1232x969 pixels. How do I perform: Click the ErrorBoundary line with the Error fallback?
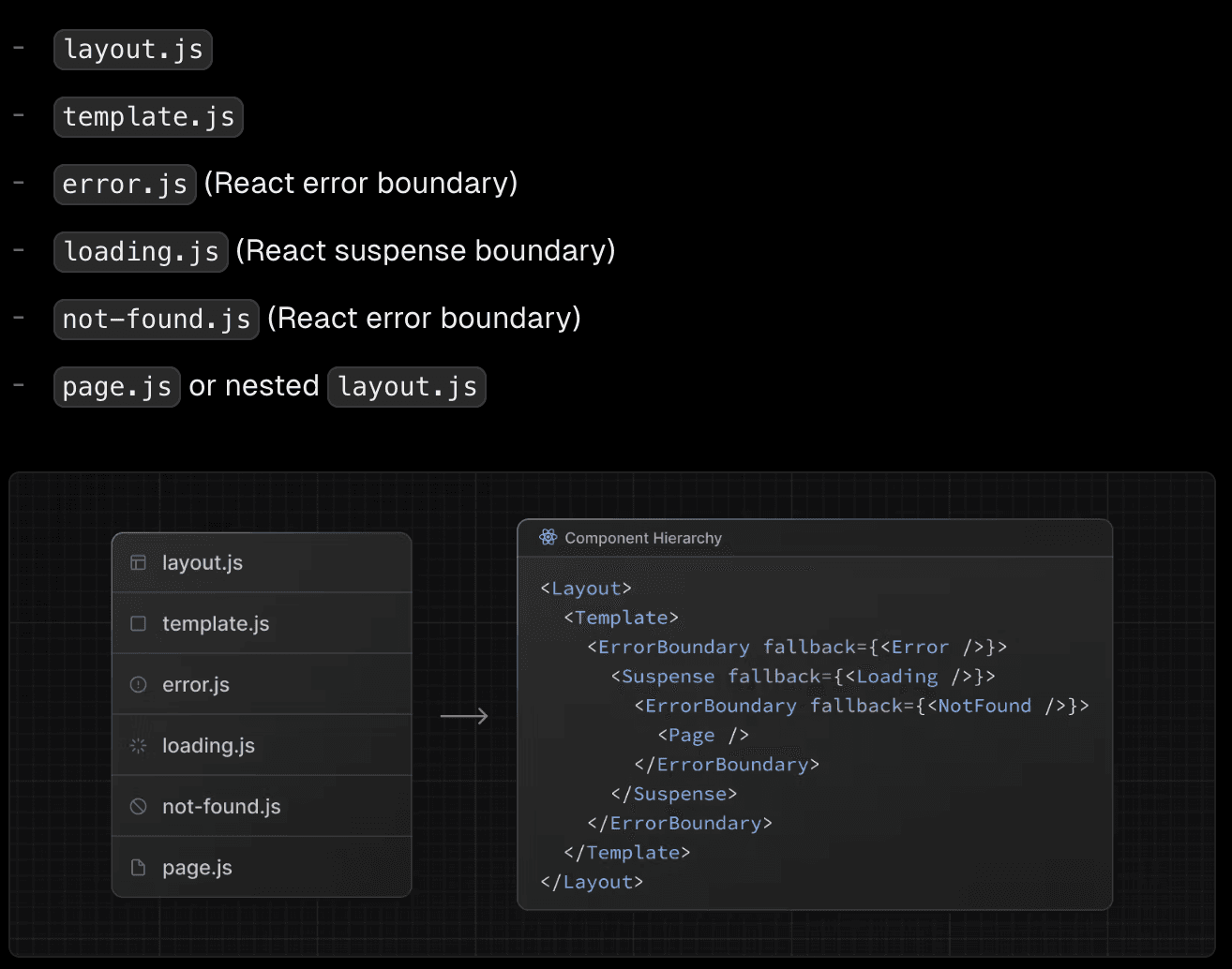coord(797,647)
